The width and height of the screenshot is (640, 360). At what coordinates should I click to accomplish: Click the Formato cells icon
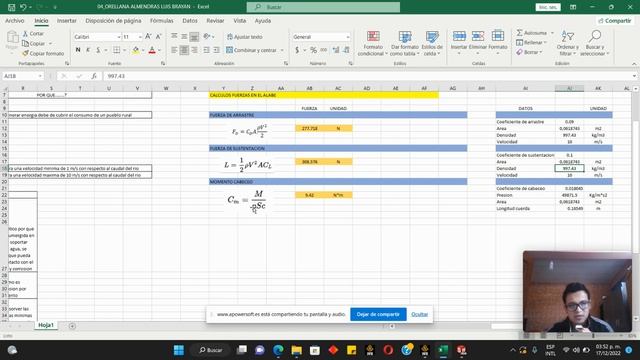498,36
